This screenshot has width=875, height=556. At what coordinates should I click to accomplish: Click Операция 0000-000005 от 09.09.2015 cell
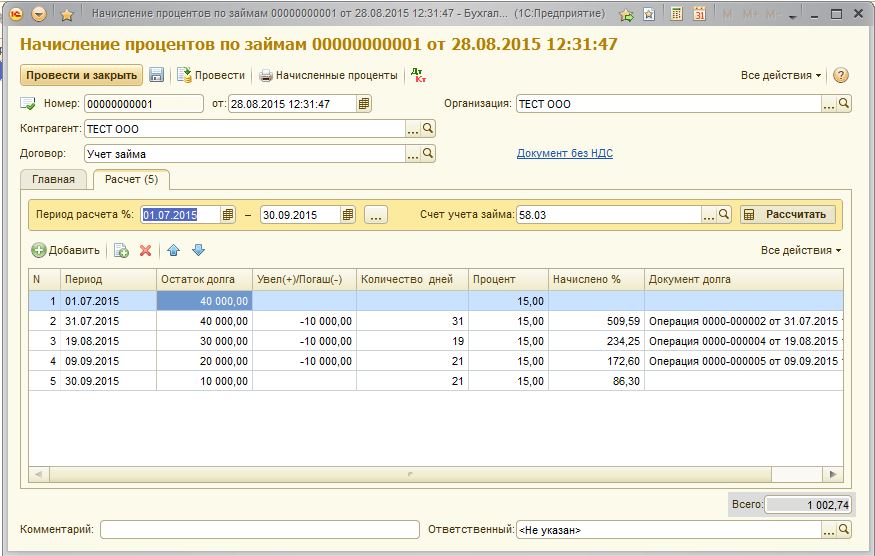click(x=744, y=361)
